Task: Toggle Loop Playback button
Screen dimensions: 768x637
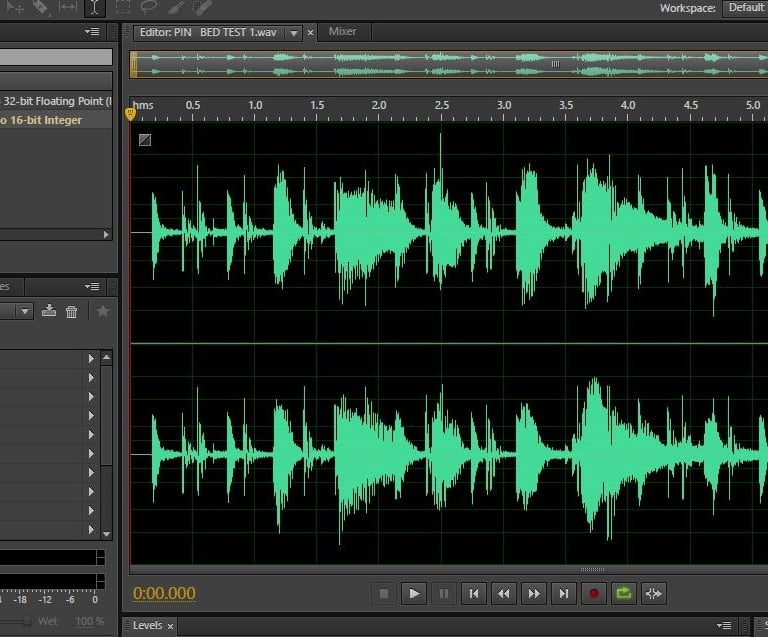Action: click(x=624, y=593)
